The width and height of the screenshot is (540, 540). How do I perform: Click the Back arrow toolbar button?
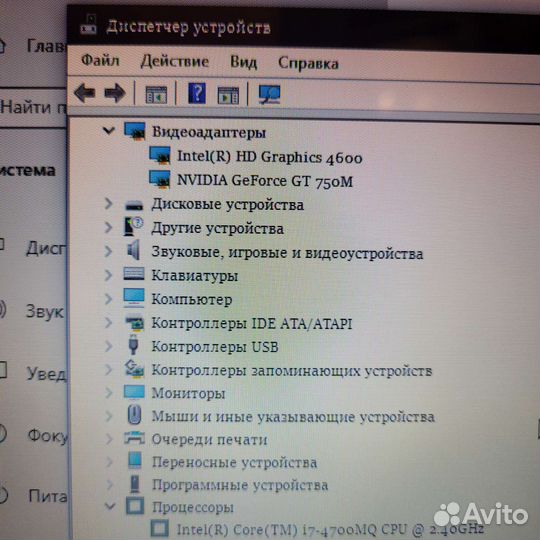coord(84,92)
